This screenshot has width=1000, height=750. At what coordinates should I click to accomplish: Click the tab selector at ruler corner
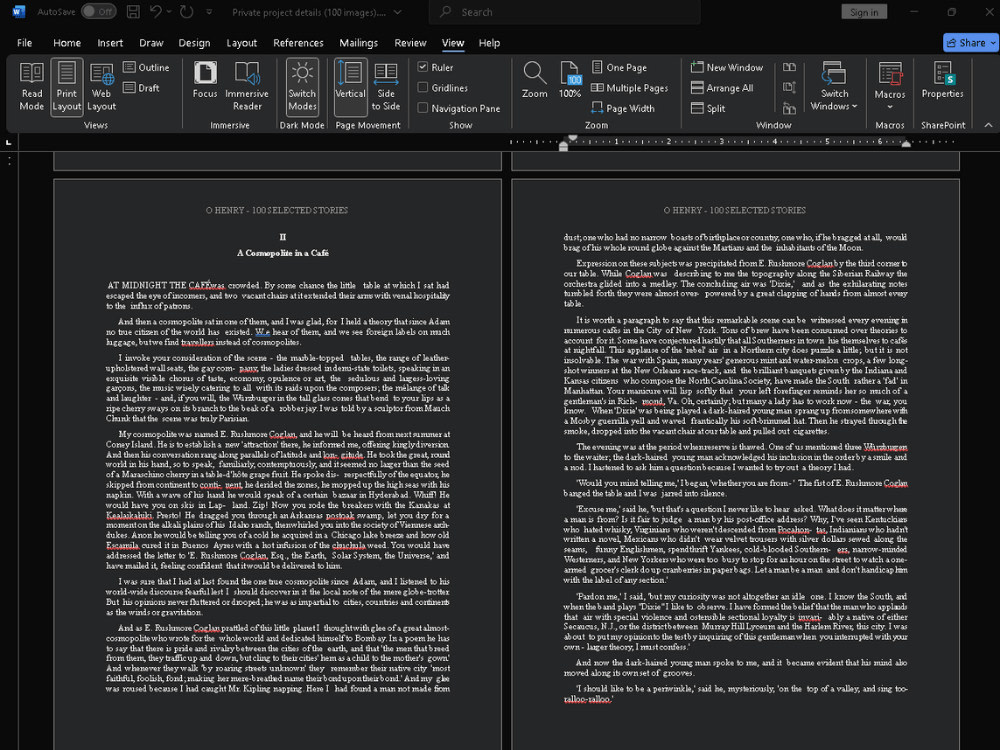[8, 142]
